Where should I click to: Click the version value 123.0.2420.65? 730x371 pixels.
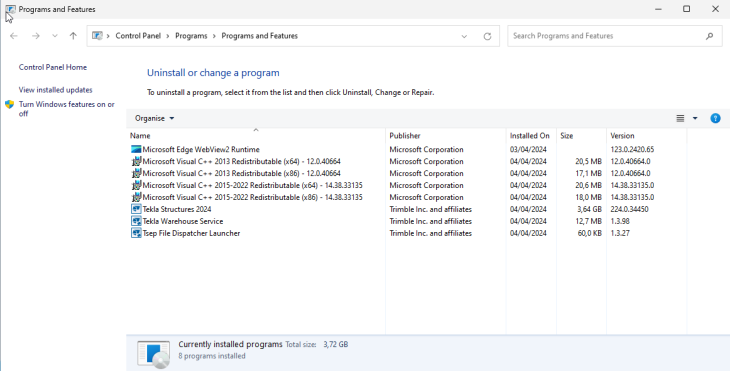(x=632, y=149)
